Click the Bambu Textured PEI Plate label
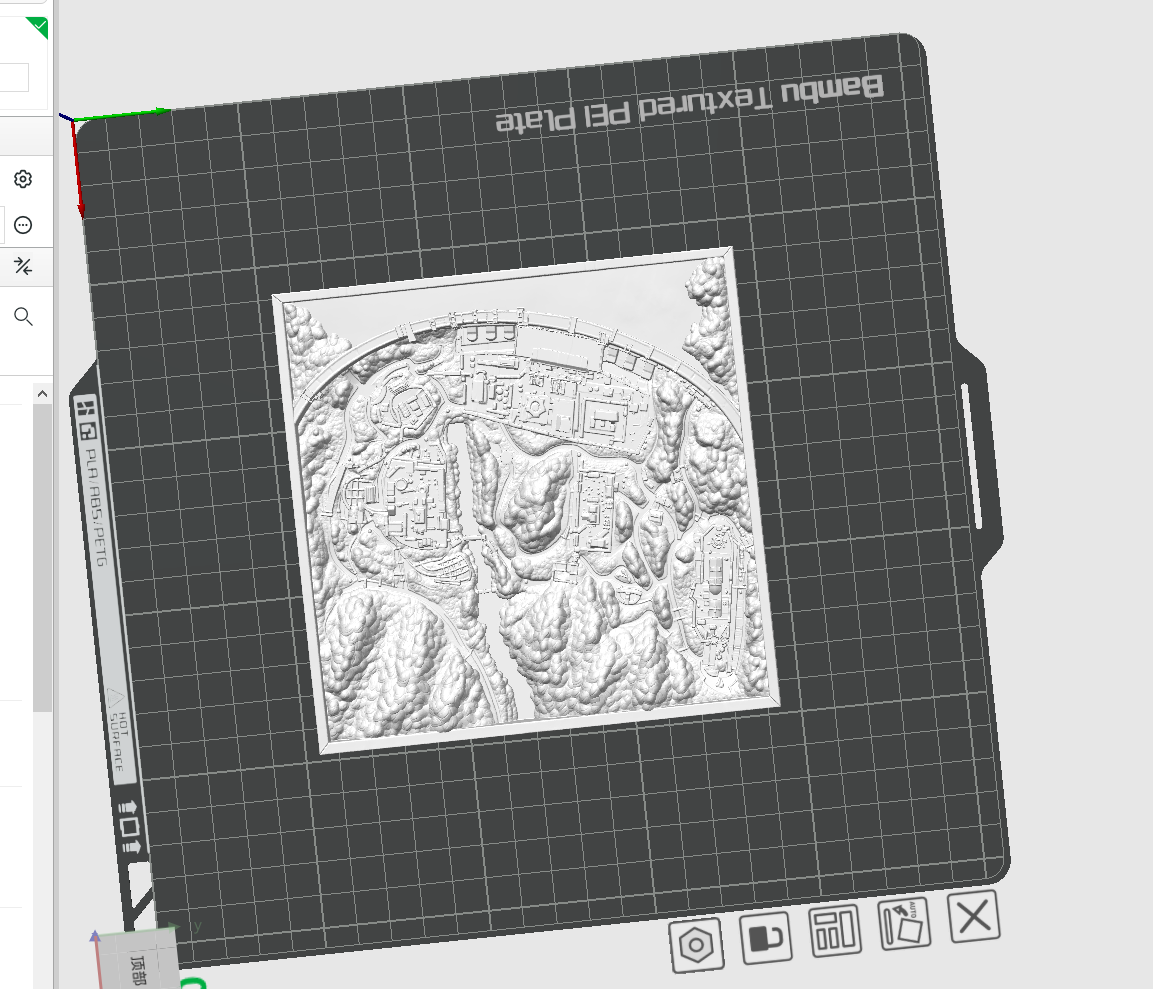The height and width of the screenshot is (989, 1153). click(x=689, y=104)
